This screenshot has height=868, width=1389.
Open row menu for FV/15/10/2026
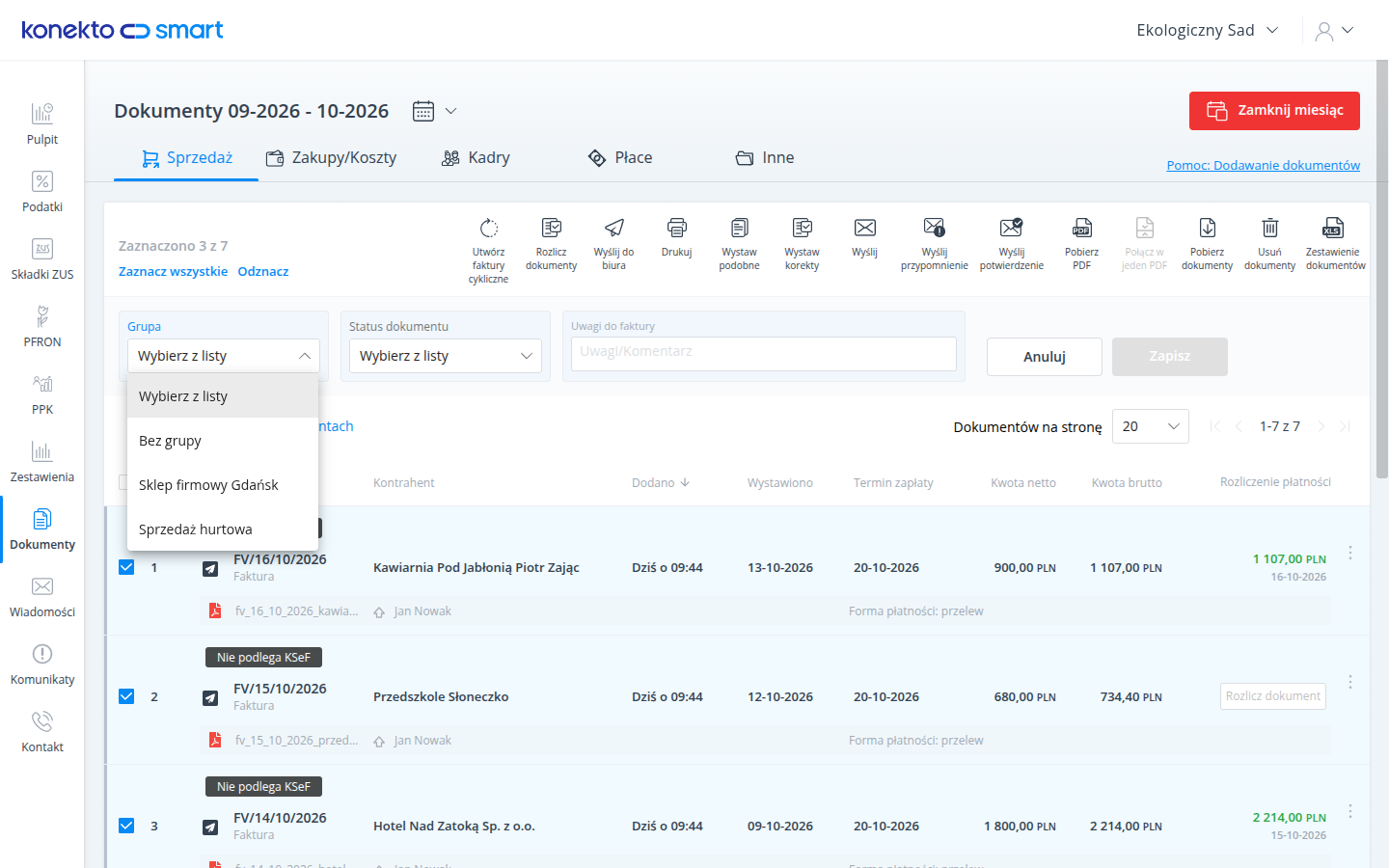click(1350, 682)
